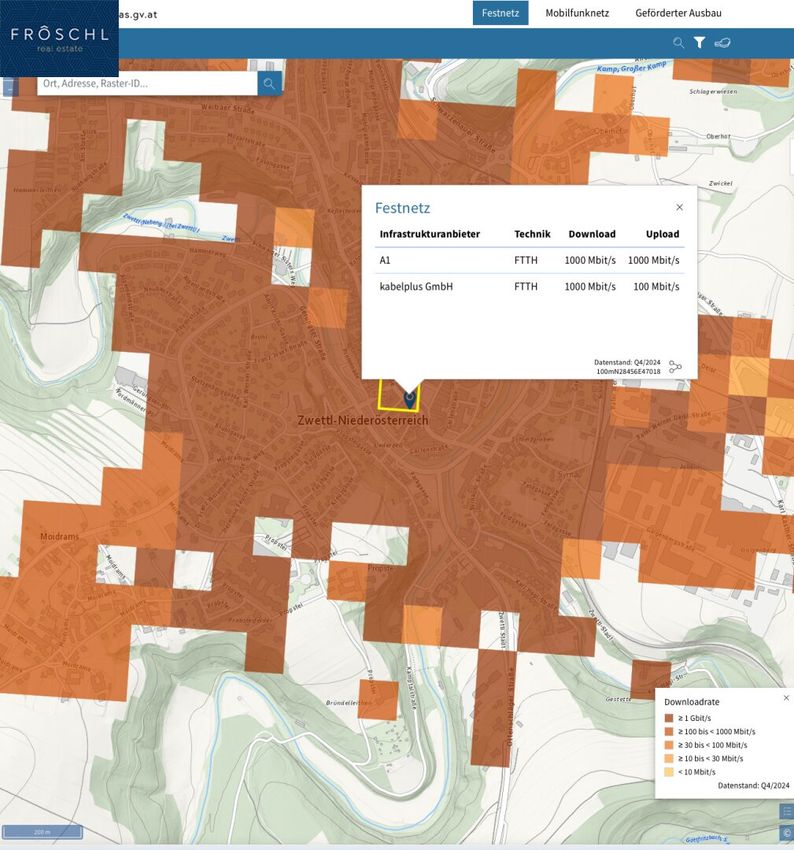Image resolution: width=794 pixels, height=850 pixels.
Task: Click the Fröschl real estate logo
Action: point(59,38)
